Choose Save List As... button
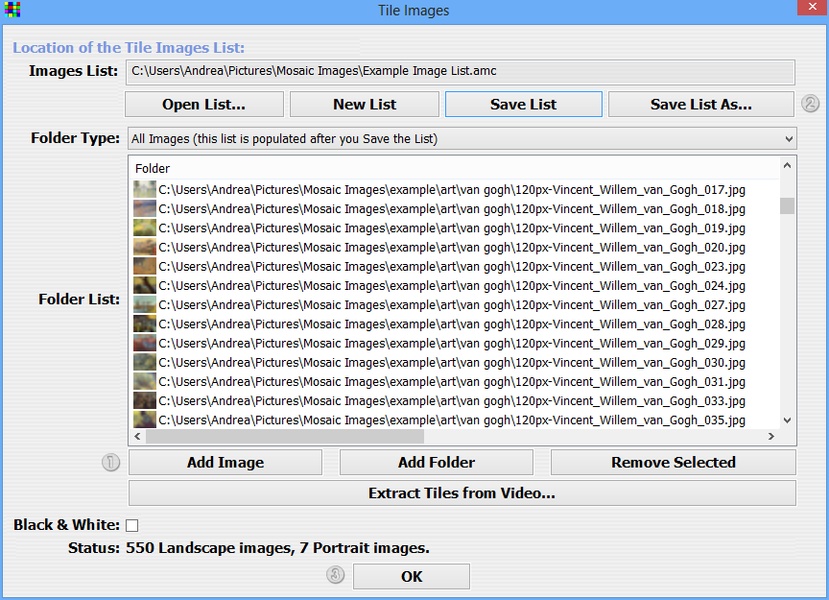The height and width of the screenshot is (600, 829). tap(700, 104)
